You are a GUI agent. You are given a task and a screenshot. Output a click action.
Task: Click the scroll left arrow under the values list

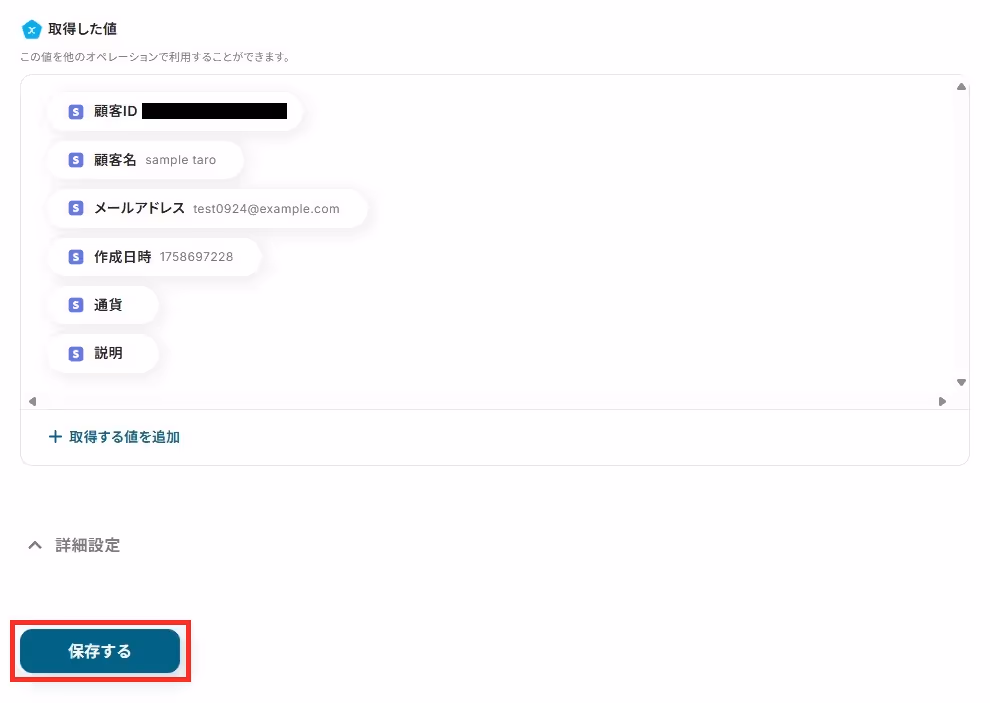click(x=32, y=401)
